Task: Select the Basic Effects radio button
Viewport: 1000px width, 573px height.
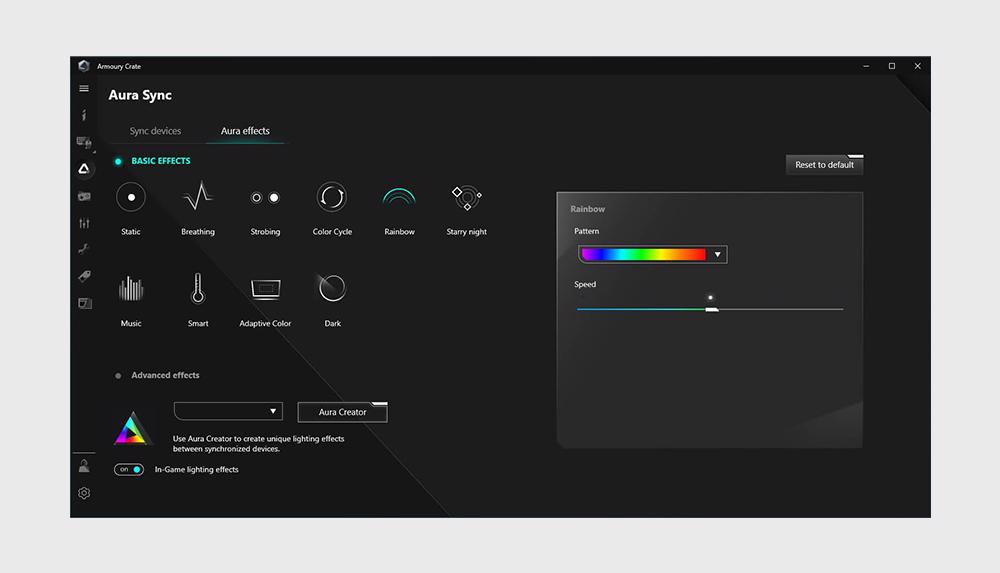Action: point(118,161)
